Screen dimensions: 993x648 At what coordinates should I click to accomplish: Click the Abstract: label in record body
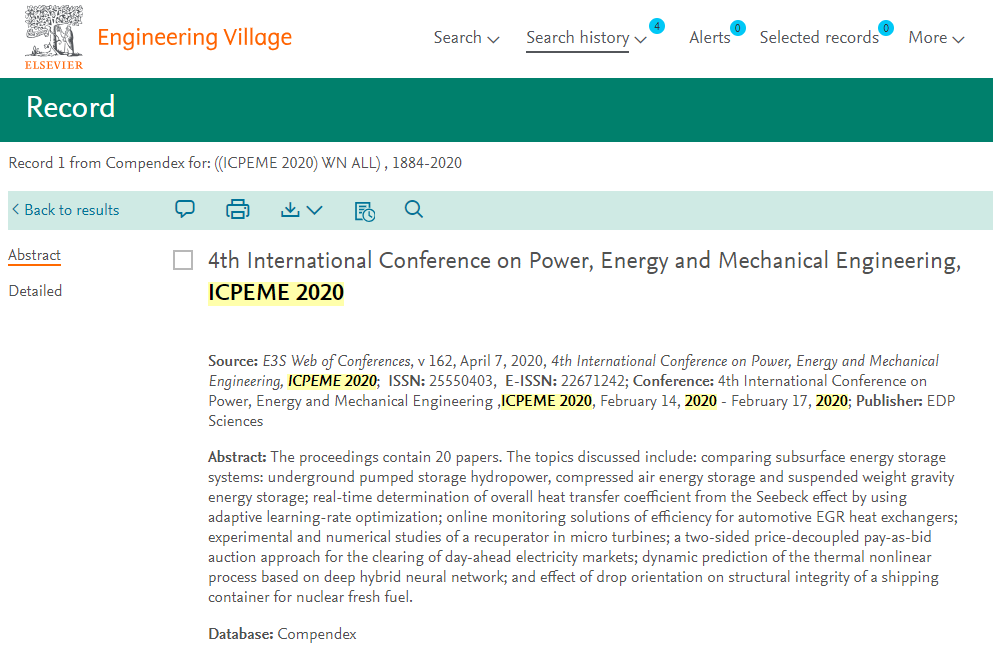[237, 457]
